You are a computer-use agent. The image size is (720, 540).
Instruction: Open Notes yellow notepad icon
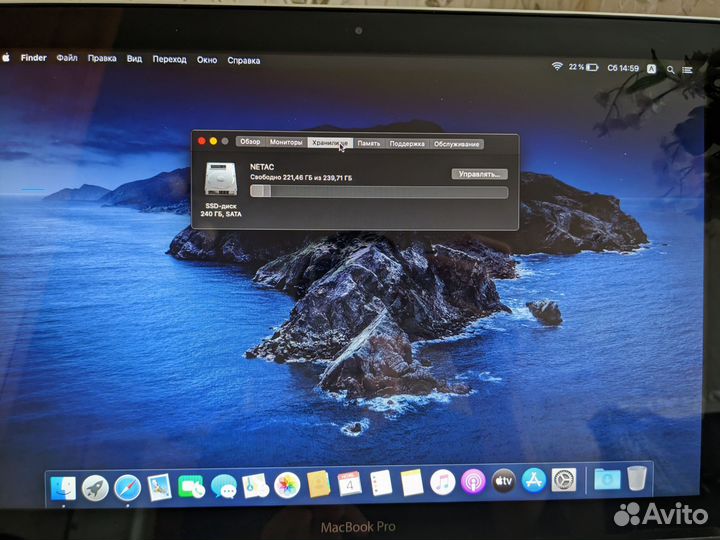[x=412, y=483]
